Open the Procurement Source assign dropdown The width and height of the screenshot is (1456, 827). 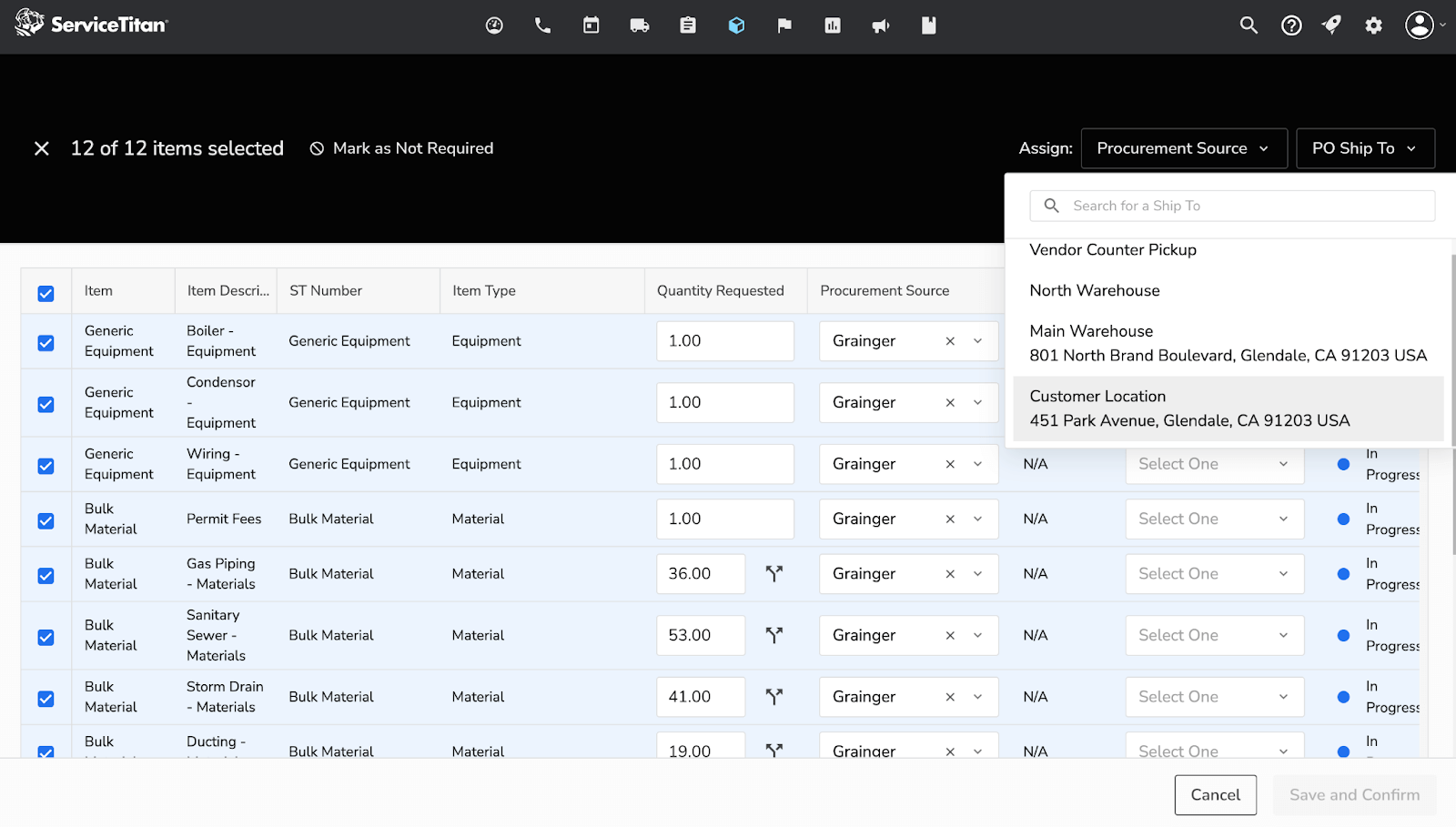pyautogui.click(x=1183, y=147)
